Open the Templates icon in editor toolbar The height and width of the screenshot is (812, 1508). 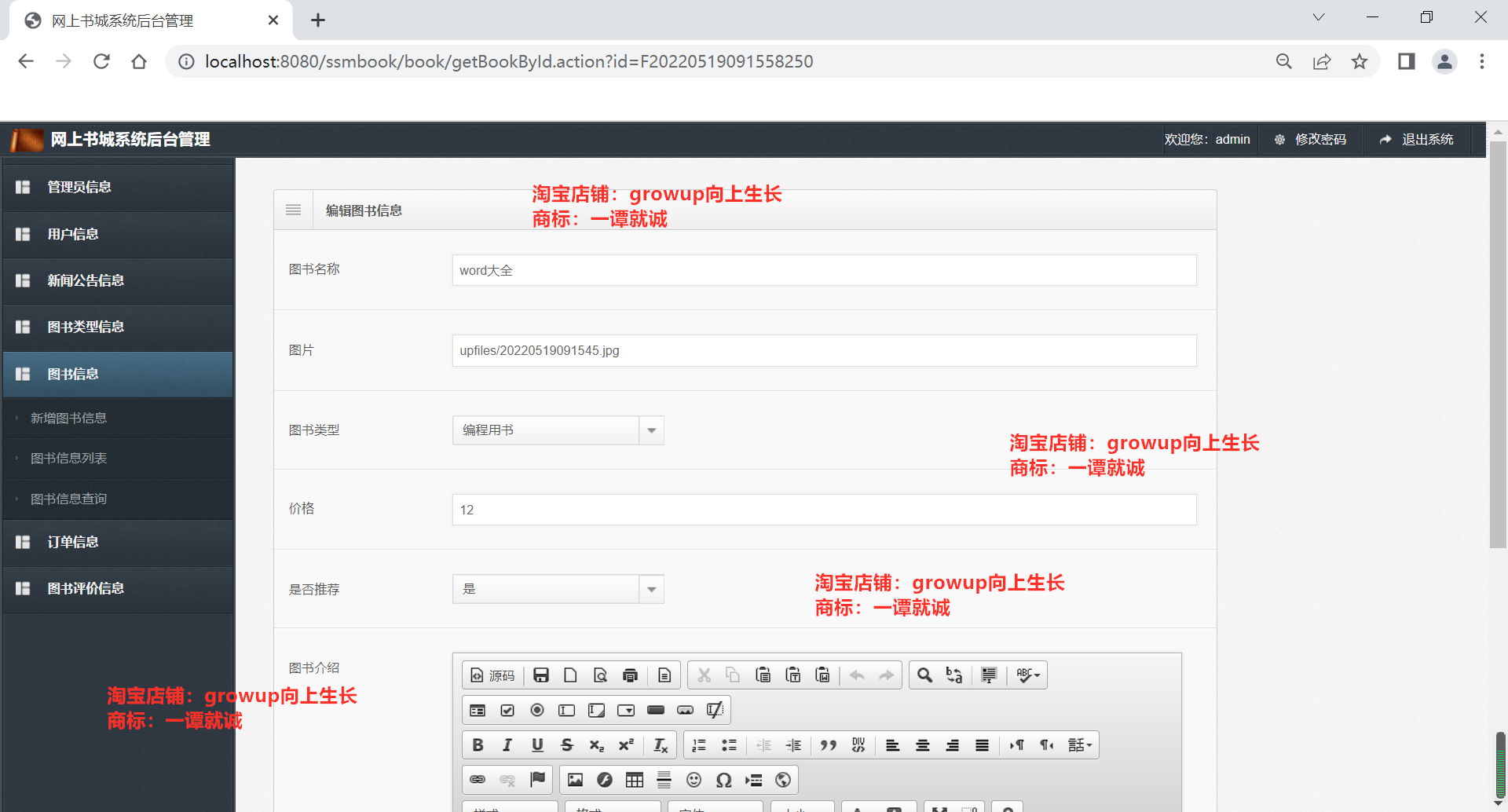click(664, 675)
